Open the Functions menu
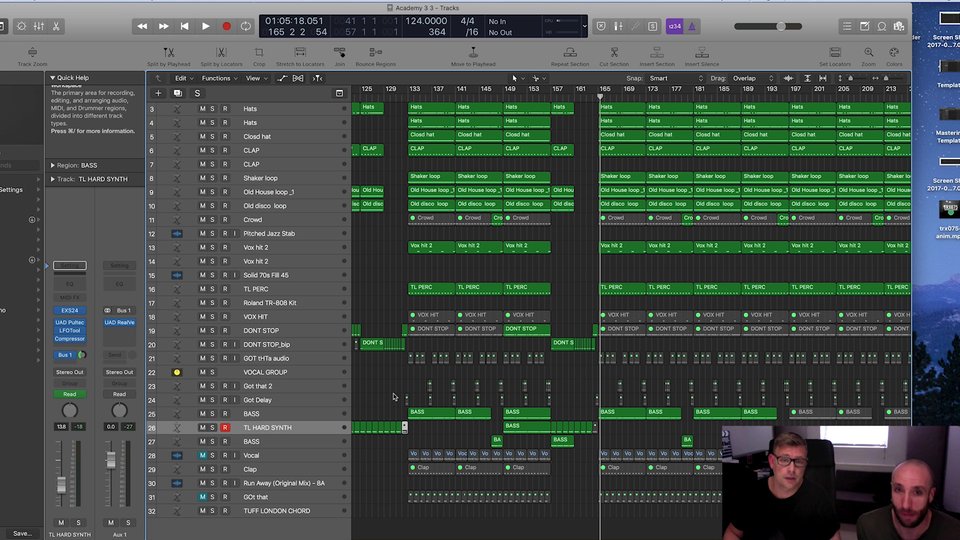Screen dimensions: 960x540 219,78
